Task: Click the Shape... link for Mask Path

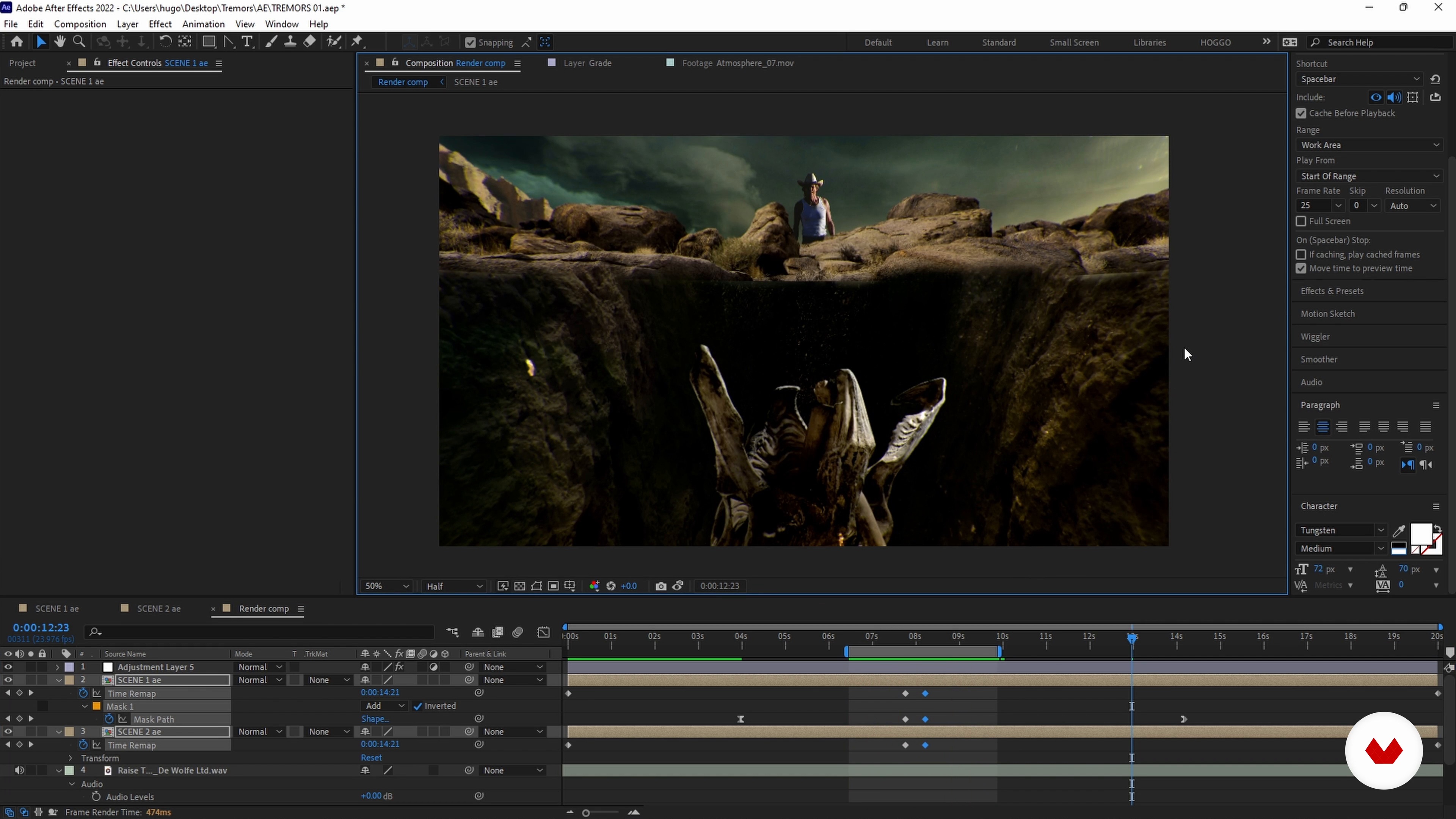Action: (375, 719)
